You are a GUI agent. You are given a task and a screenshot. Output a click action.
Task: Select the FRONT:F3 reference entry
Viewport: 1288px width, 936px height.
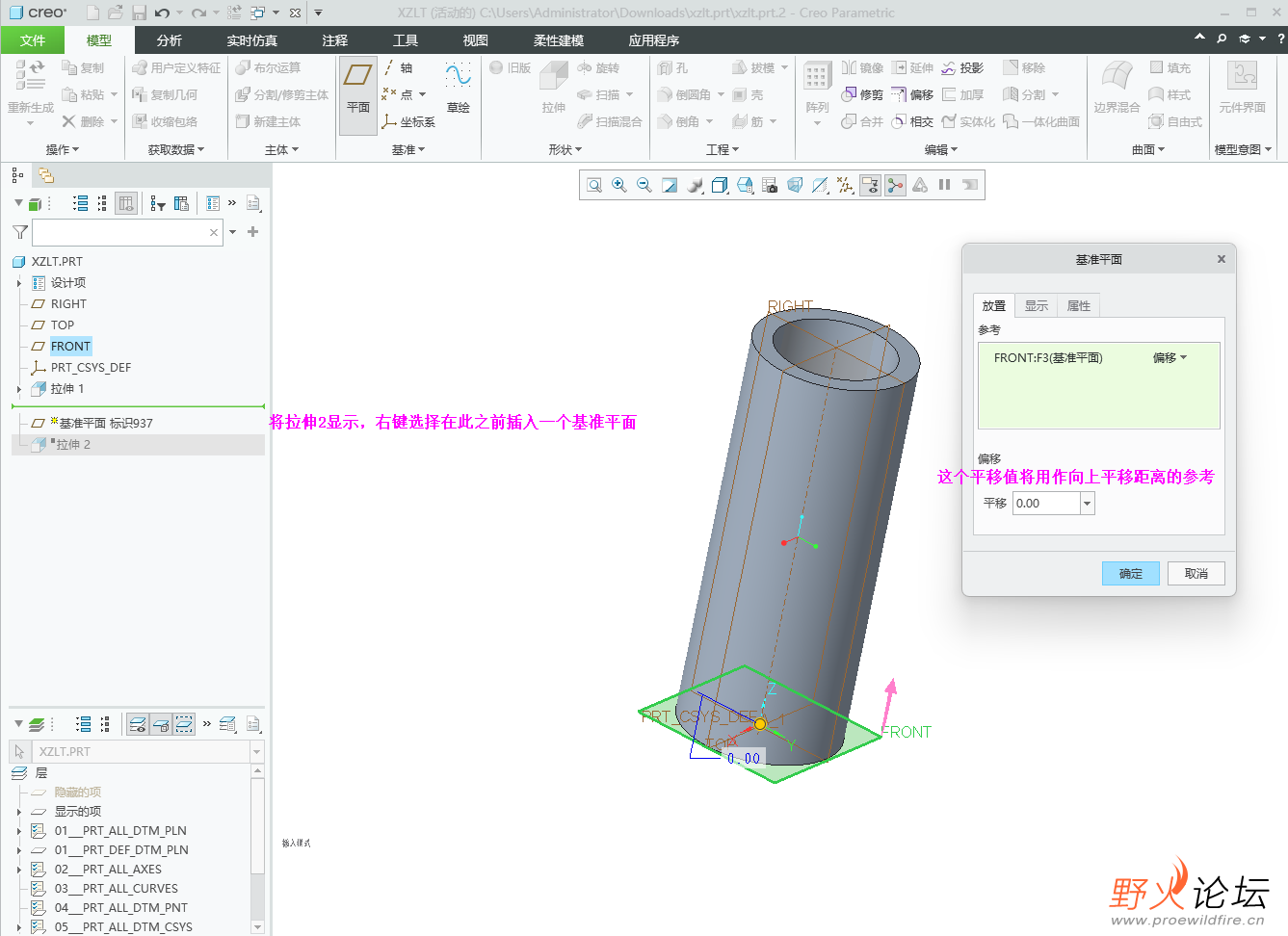1048,358
